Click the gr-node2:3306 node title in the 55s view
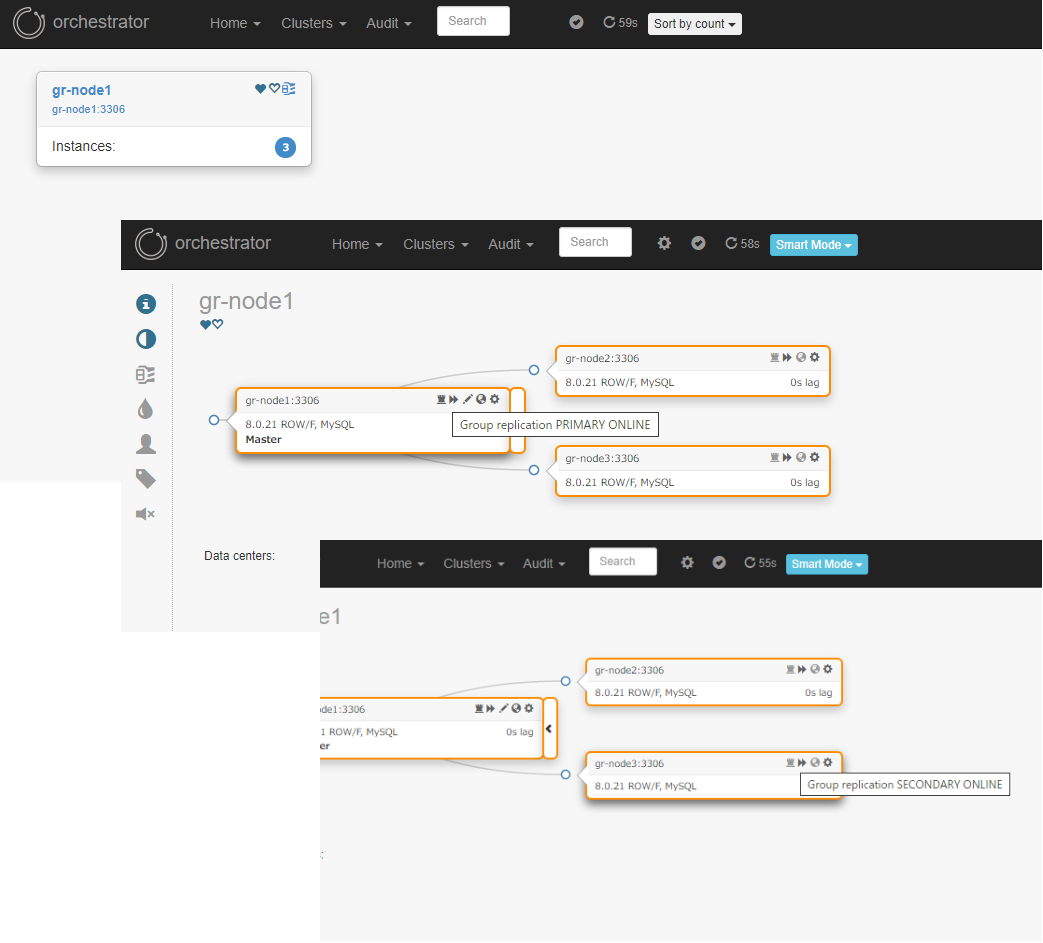The width and height of the screenshot is (1043, 943). [x=629, y=670]
